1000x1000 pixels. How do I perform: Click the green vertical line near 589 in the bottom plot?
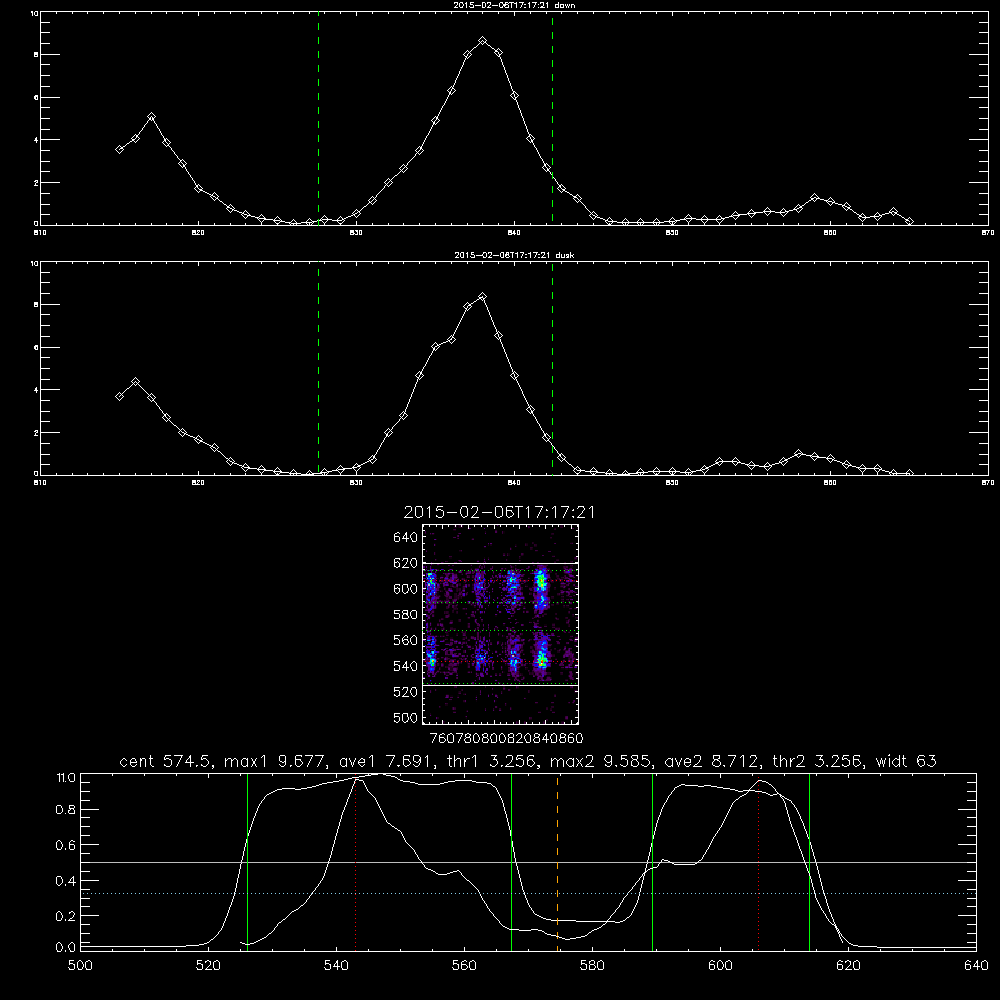[x=652, y=862]
